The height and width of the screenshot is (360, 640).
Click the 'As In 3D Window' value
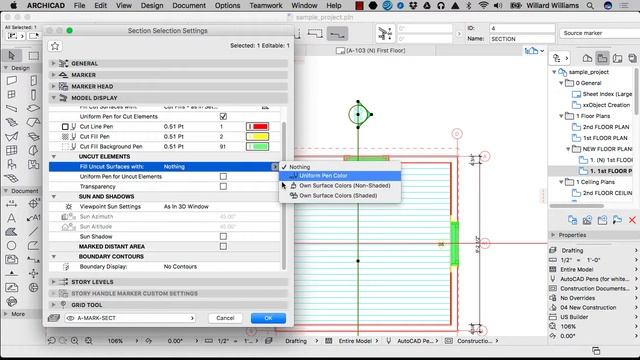click(186, 207)
